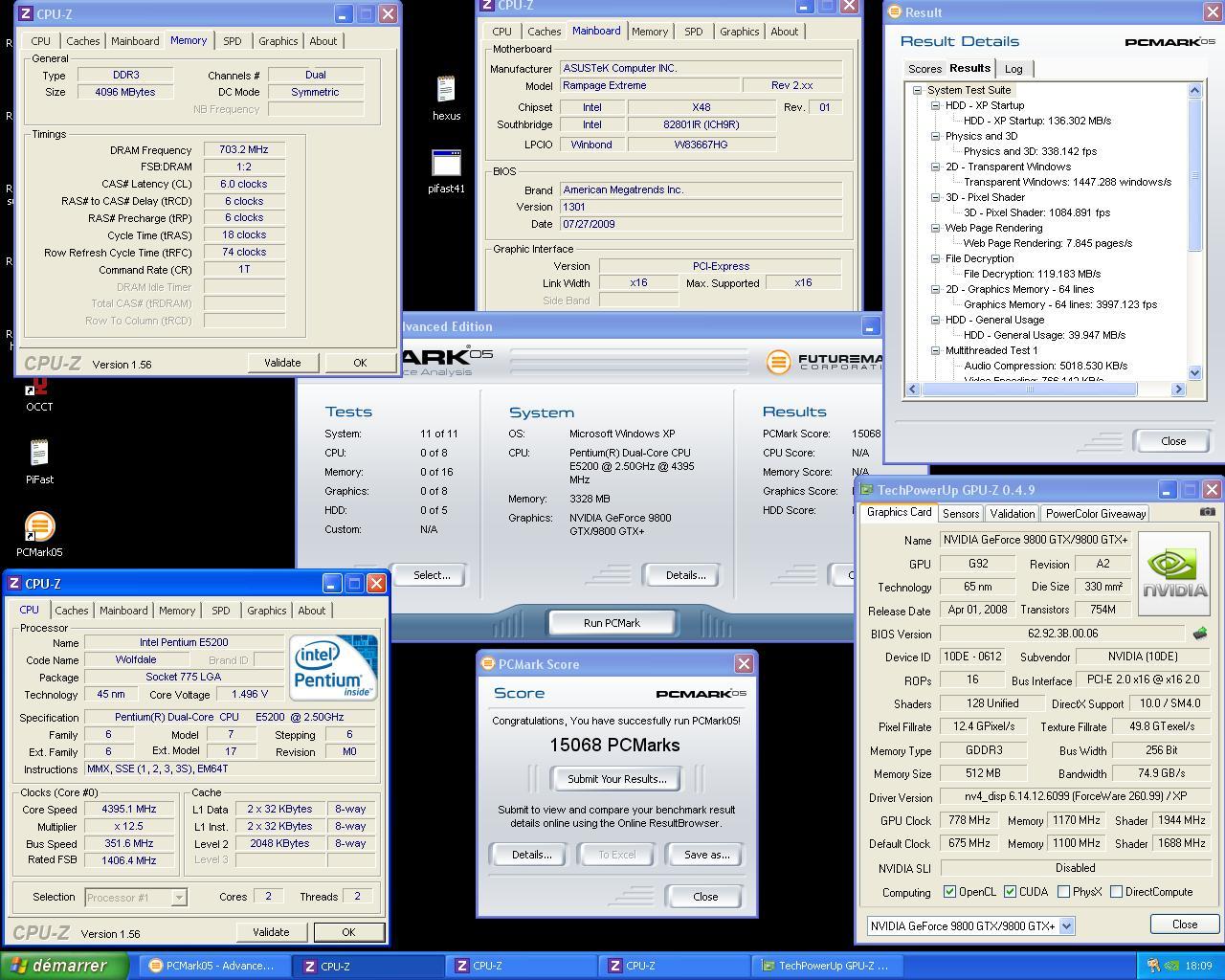This screenshot has width=1225, height=980.
Task: Open the pifast41 desktop shortcut
Action: point(446,171)
